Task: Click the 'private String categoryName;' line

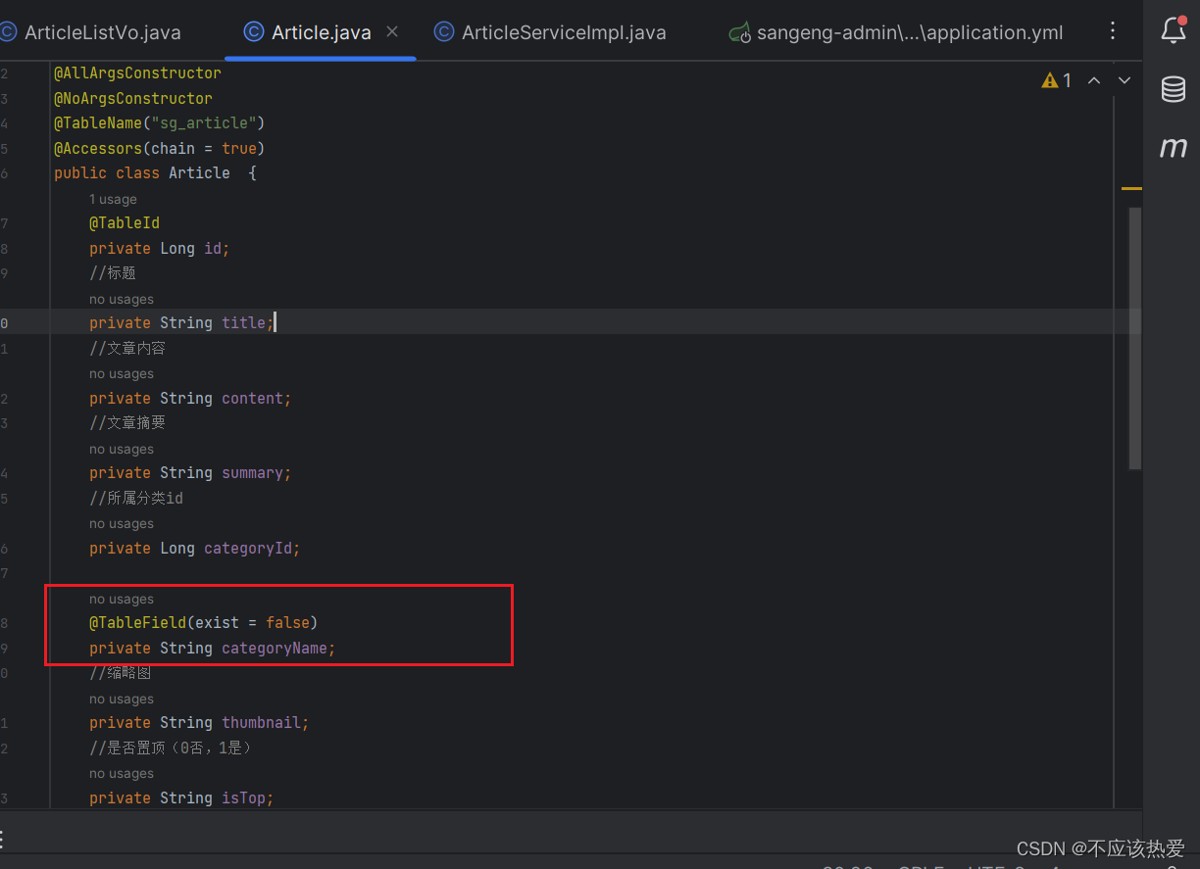Action: (x=212, y=648)
